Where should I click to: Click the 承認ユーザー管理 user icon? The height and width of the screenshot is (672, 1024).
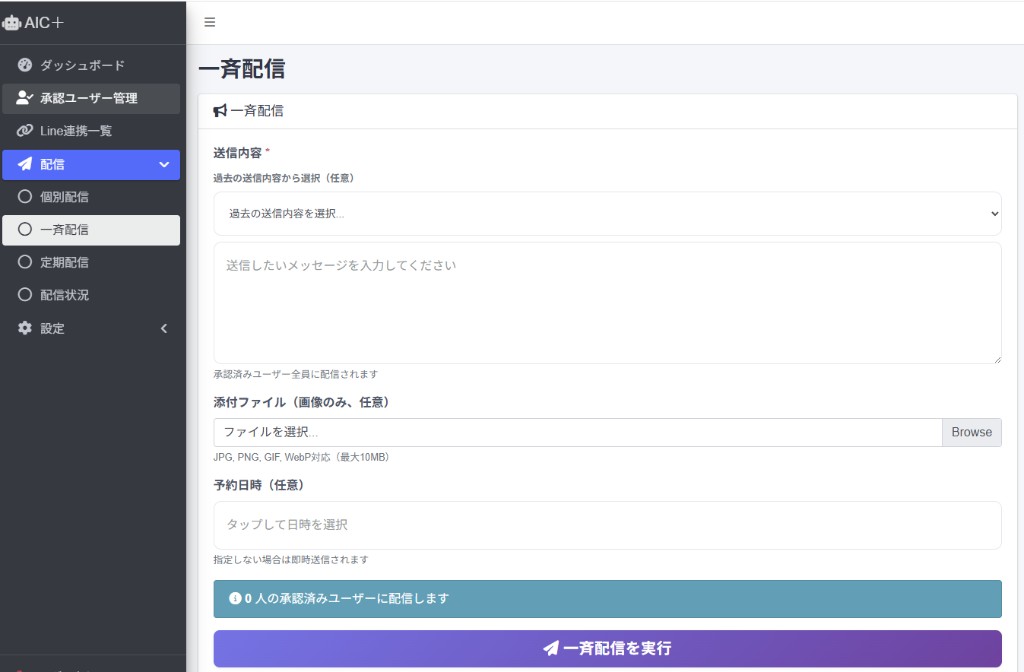coord(23,97)
